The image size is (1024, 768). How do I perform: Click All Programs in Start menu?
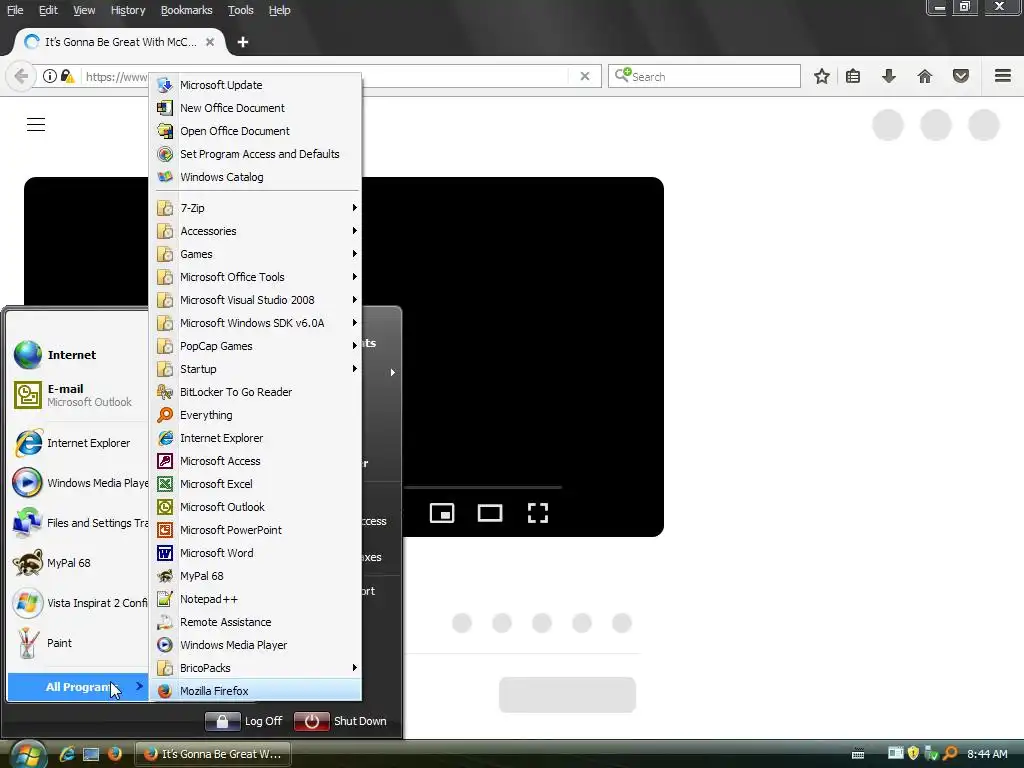tap(78, 687)
